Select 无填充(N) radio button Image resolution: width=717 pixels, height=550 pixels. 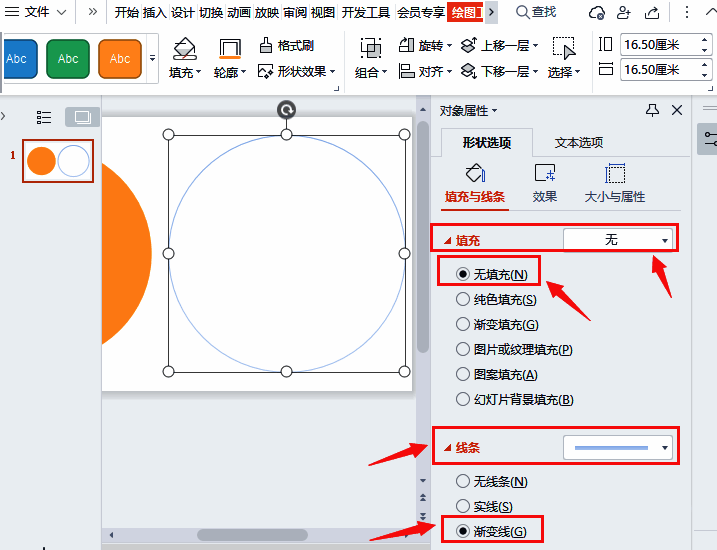pyautogui.click(x=463, y=274)
